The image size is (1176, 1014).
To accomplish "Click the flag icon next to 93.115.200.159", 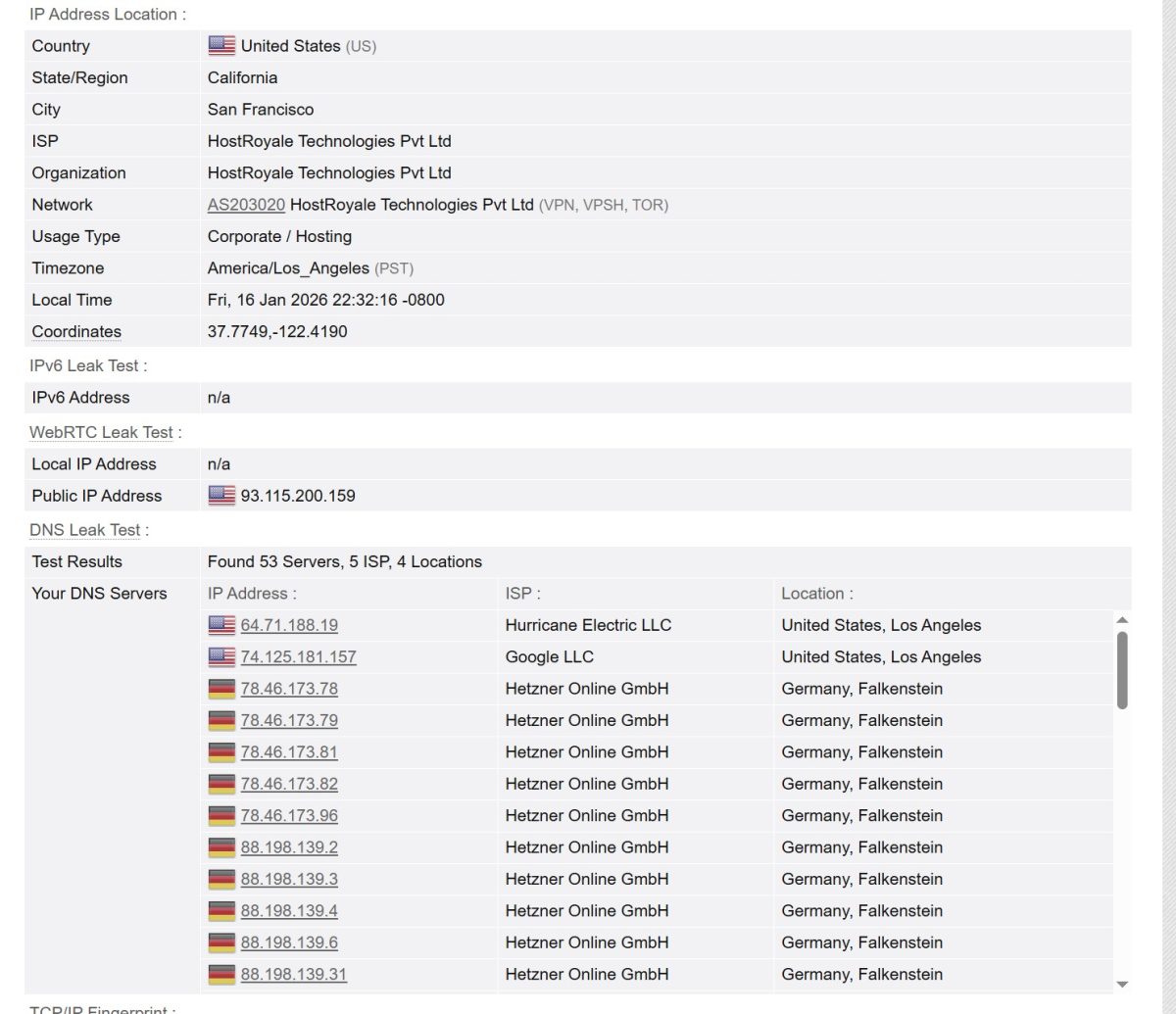I will tap(221, 496).
